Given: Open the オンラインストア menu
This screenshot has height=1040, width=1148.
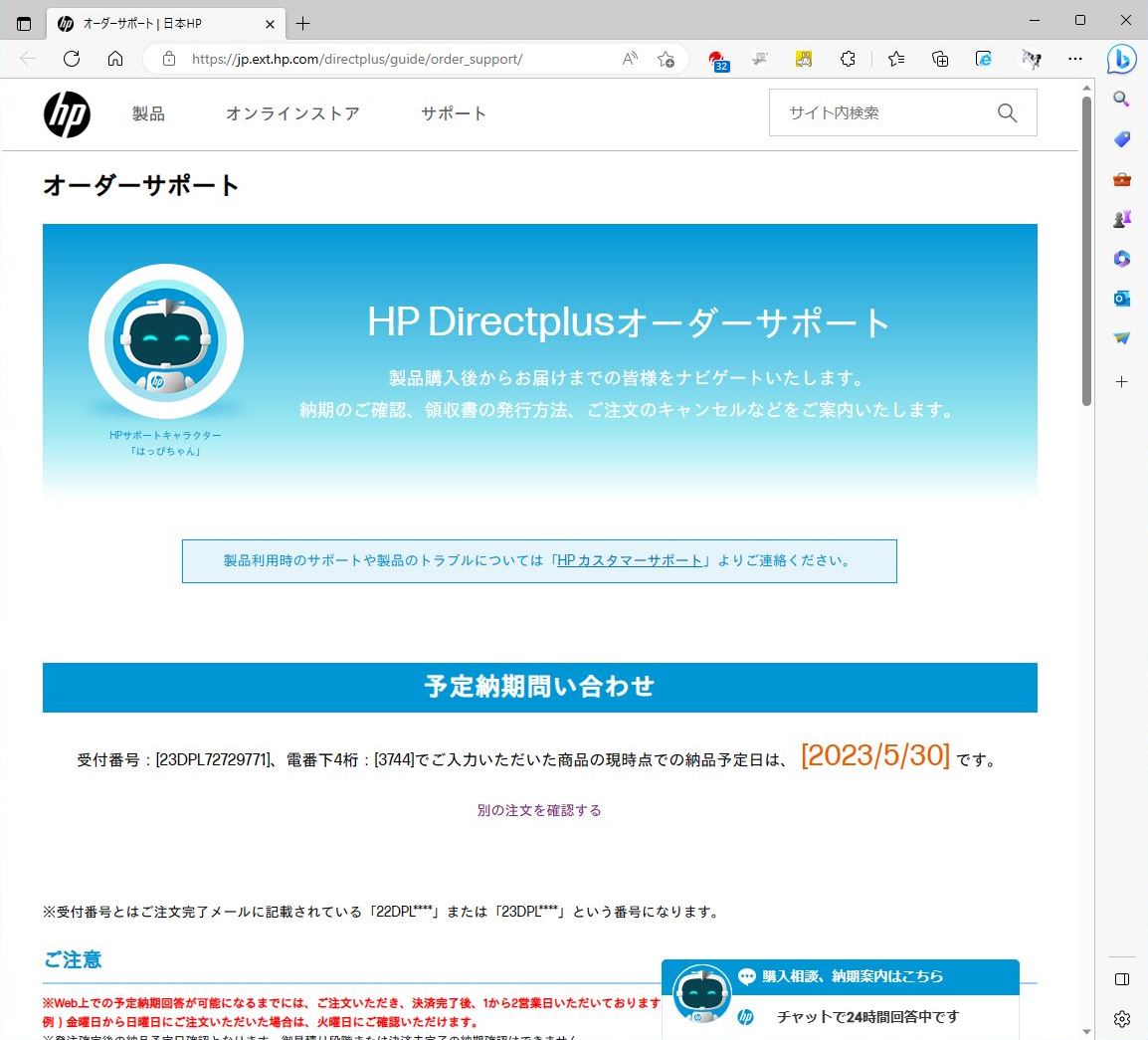Looking at the screenshot, I should click(x=292, y=113).
